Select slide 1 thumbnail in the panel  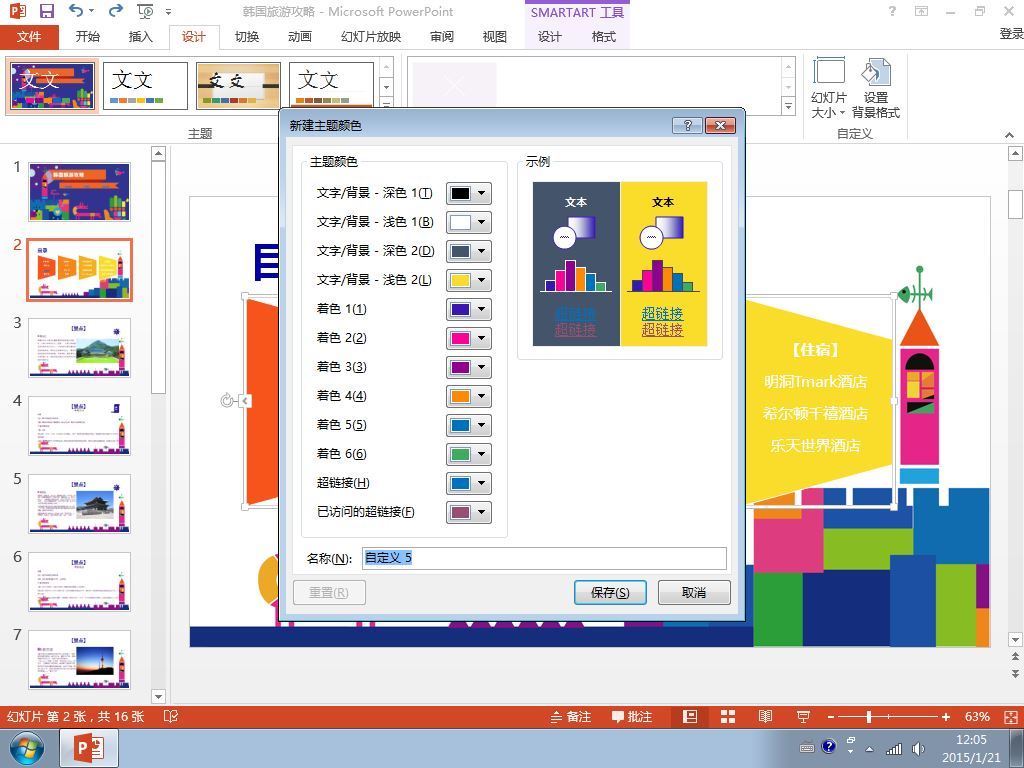click(79, 192)
